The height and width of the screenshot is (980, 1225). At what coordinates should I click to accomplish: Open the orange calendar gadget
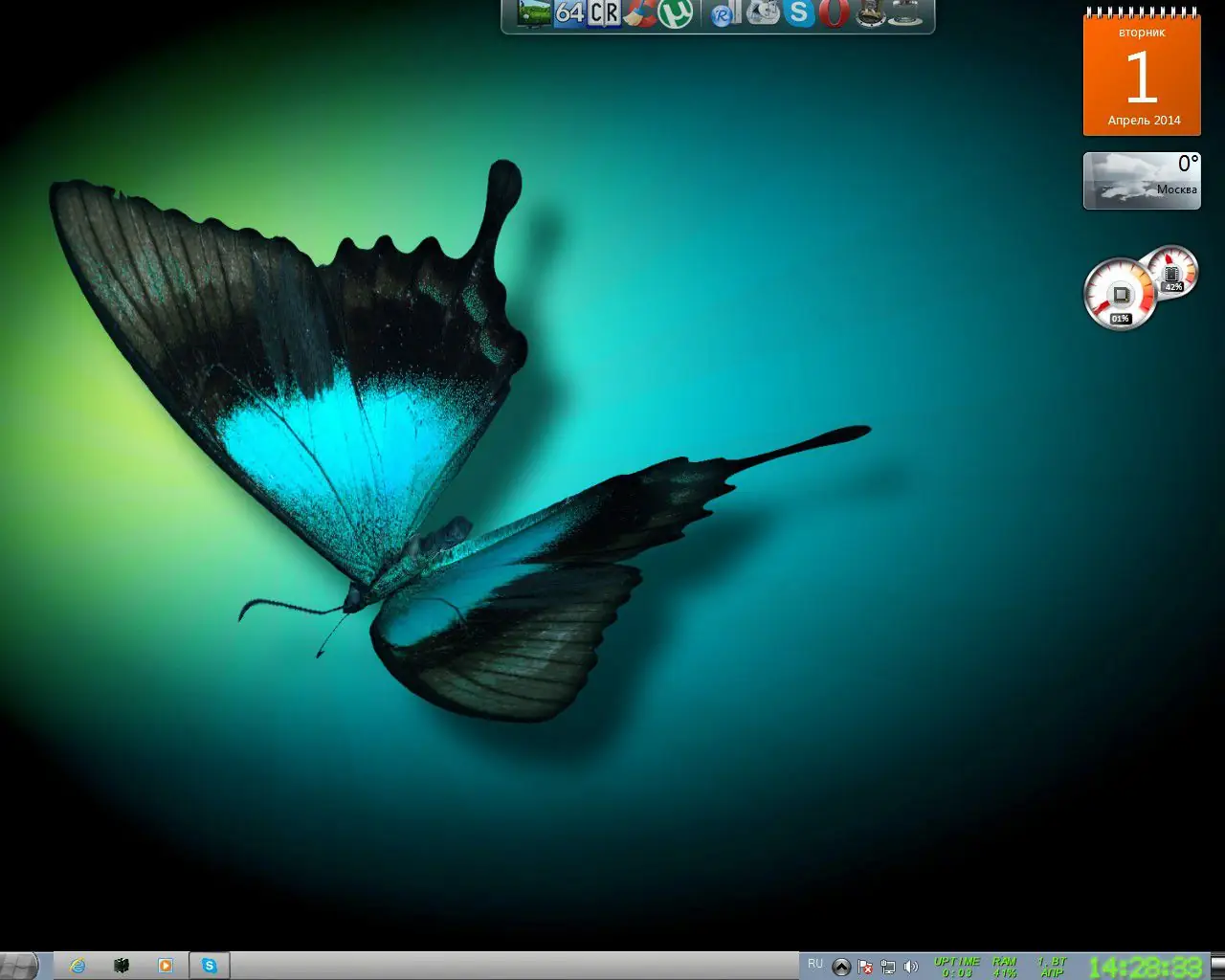(1142, 73)
